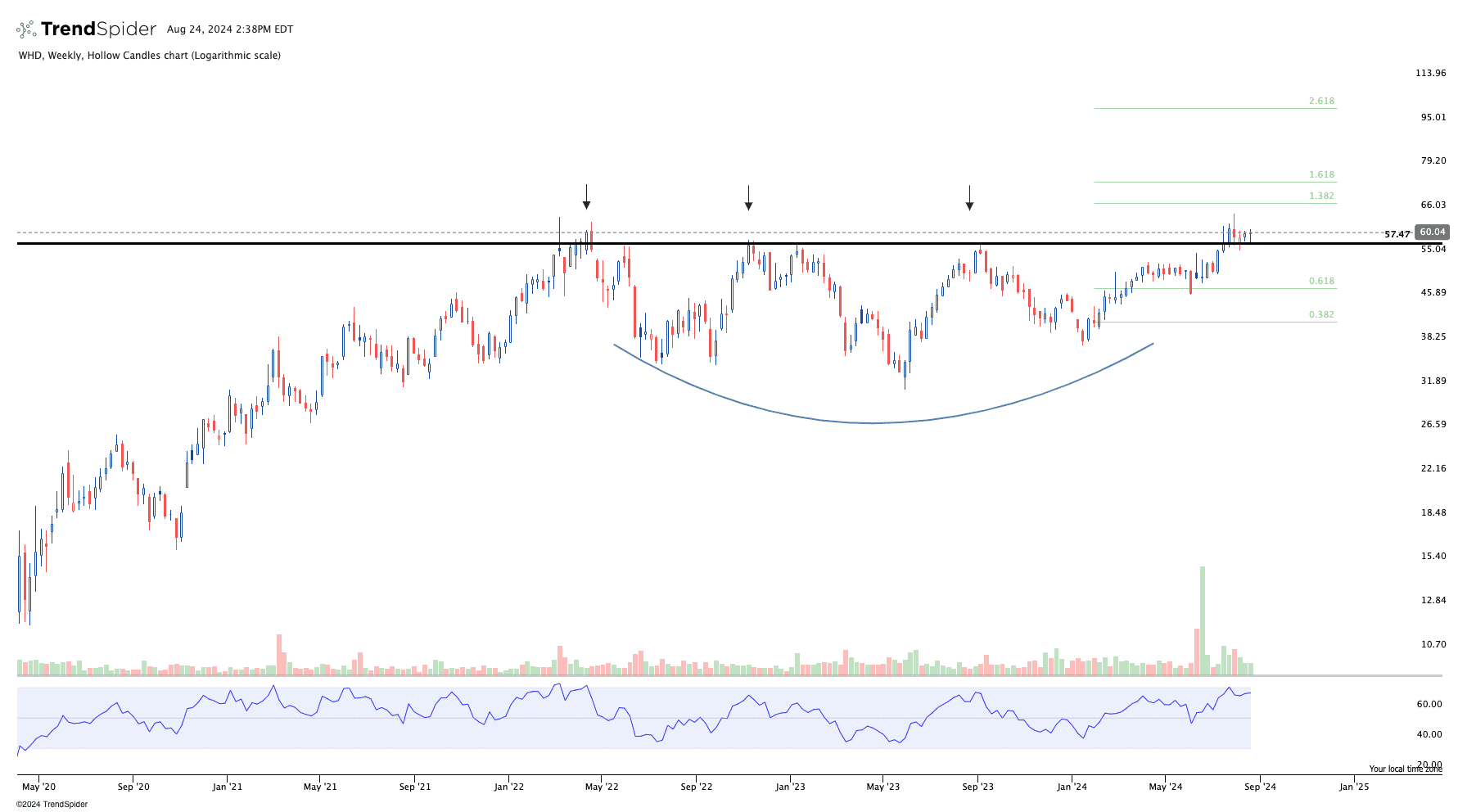Click the 'Your local time zone' text
Screen dimensions: 1467x812
click(x=1405, y=769)
